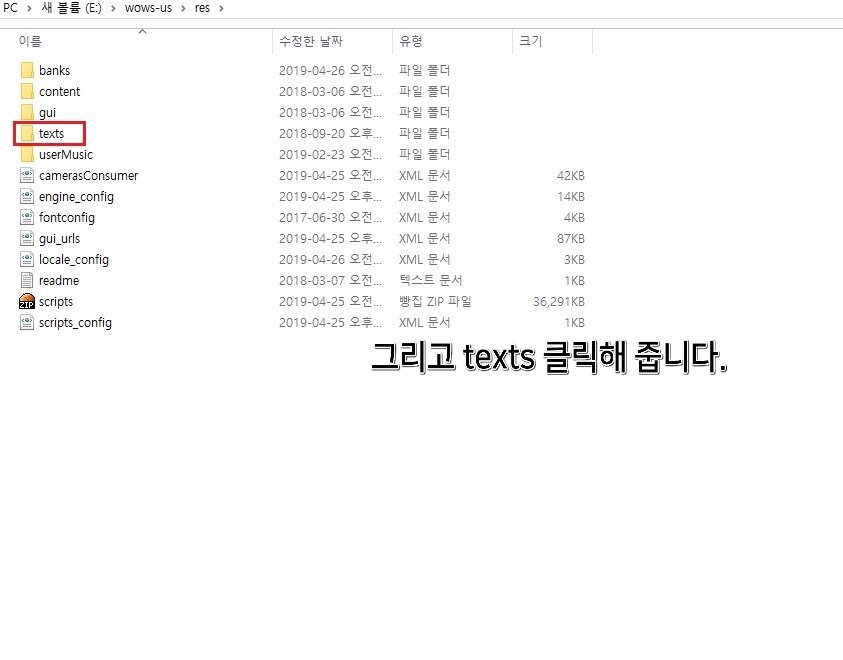843x660 pixels.
Task: Sort by the 크기 column header
Action: pyautogui.click(x=531, y=41)
